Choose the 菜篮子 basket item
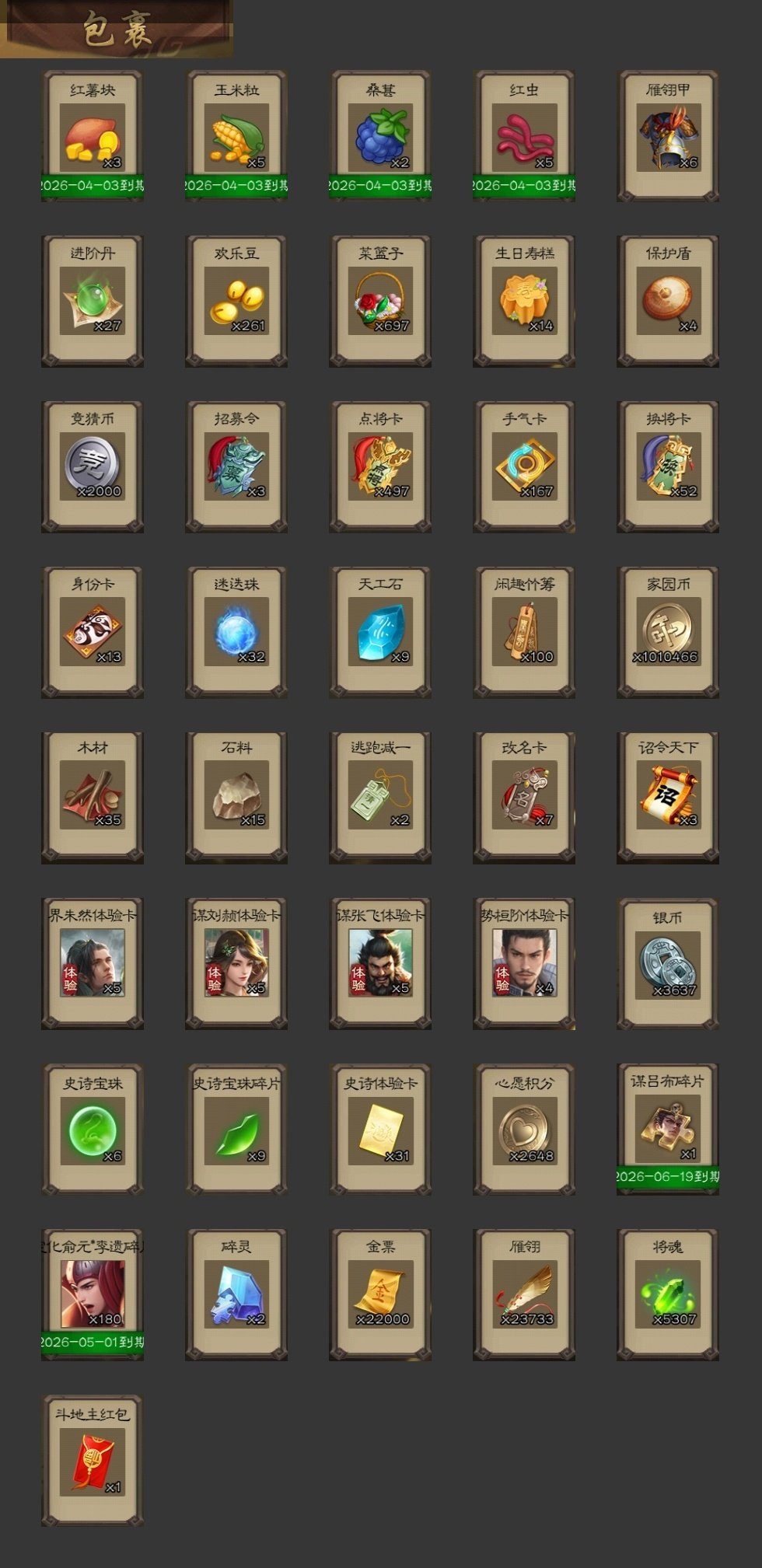 380,301
